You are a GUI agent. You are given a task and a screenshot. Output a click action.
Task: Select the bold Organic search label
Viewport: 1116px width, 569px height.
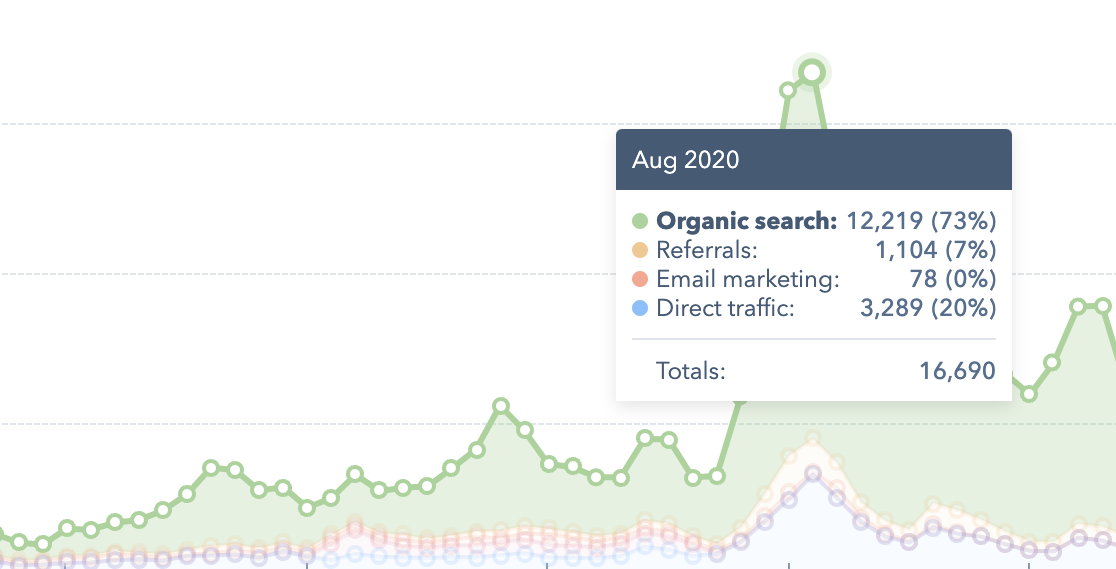(747, 221)
